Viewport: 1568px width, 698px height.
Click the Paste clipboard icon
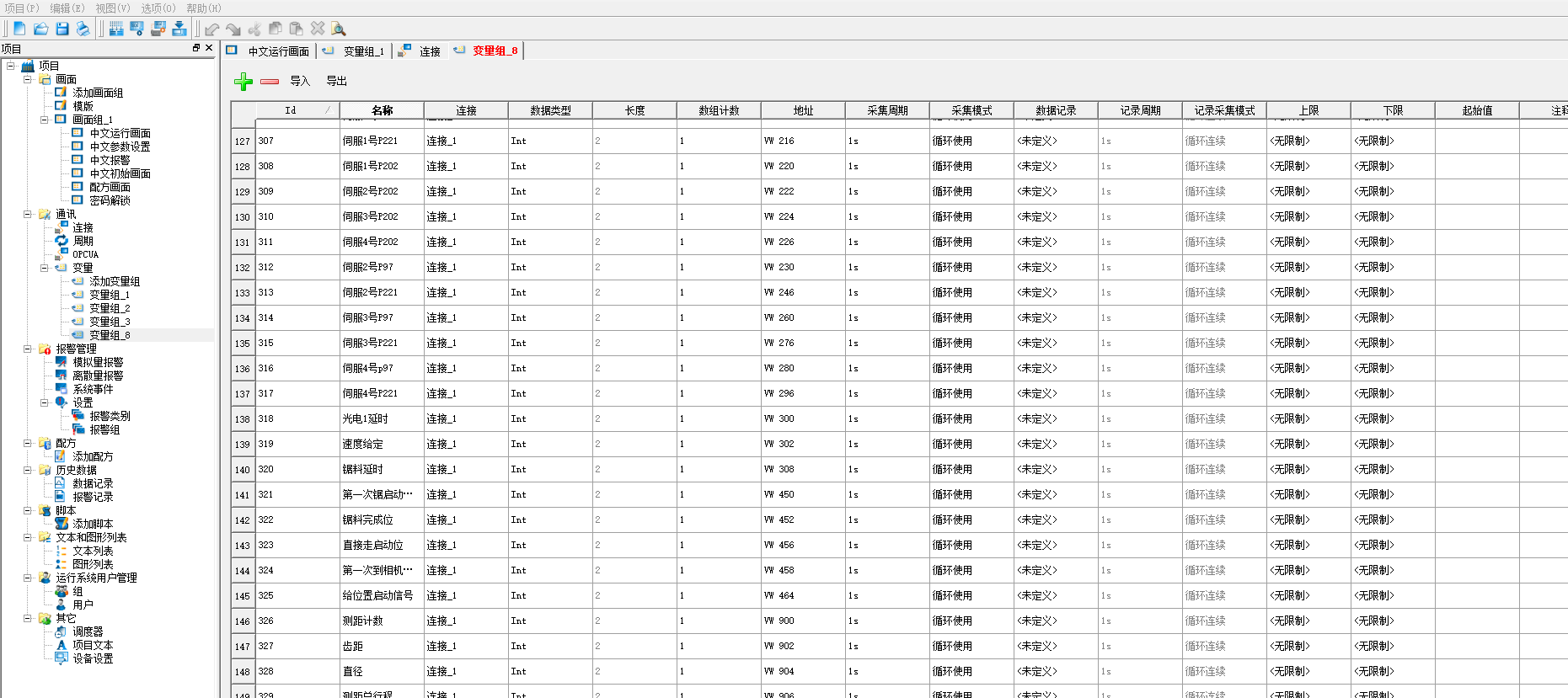[297, 29]
